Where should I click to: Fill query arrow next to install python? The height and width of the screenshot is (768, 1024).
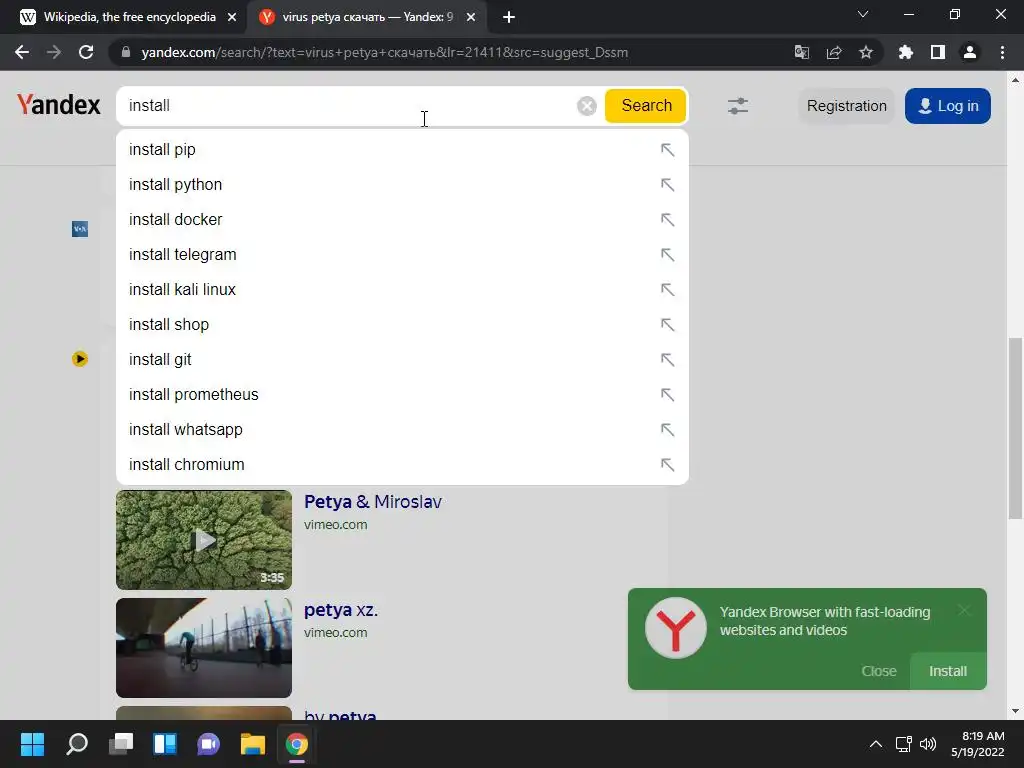[667, 185]
